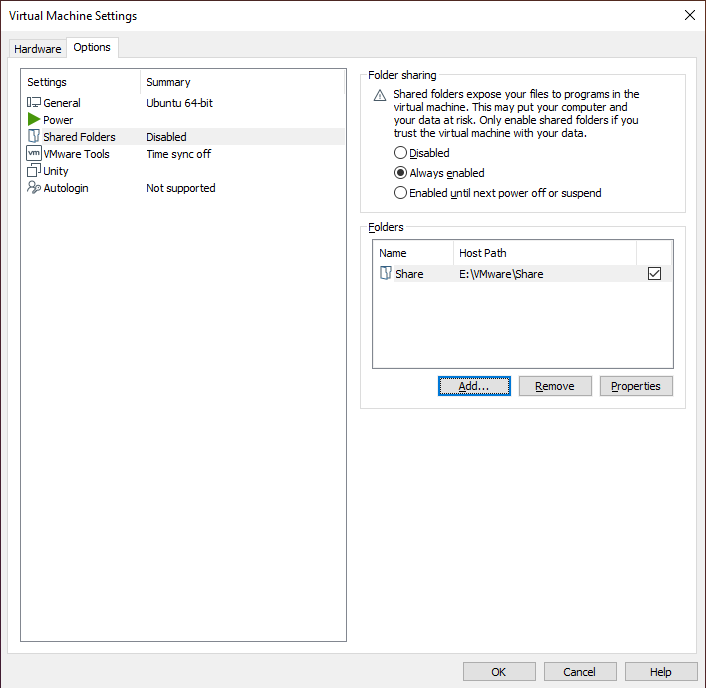Uncheck the Share folder enabled checkbox
This screenshot has height=688, width=706.
pos(654,273)
